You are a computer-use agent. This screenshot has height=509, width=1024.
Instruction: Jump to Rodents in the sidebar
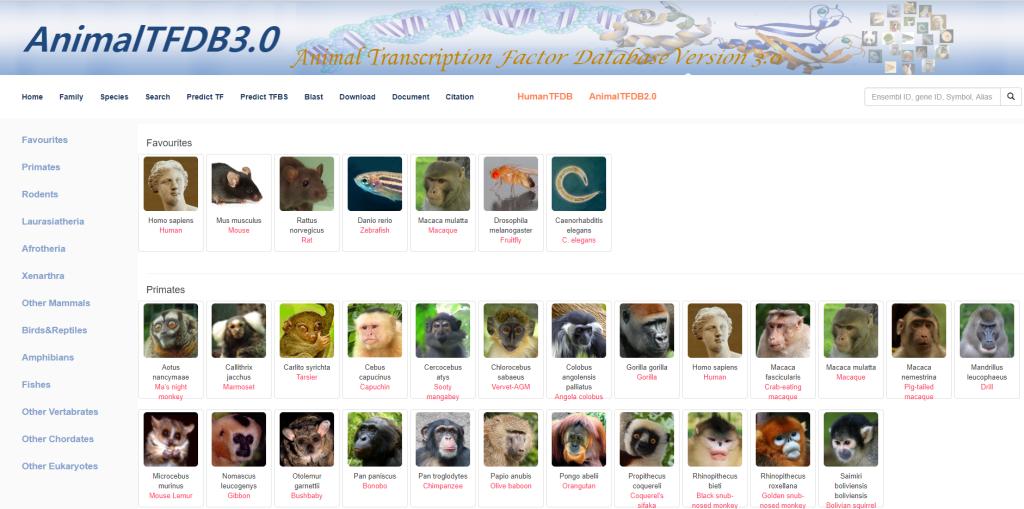coord(40,194)
